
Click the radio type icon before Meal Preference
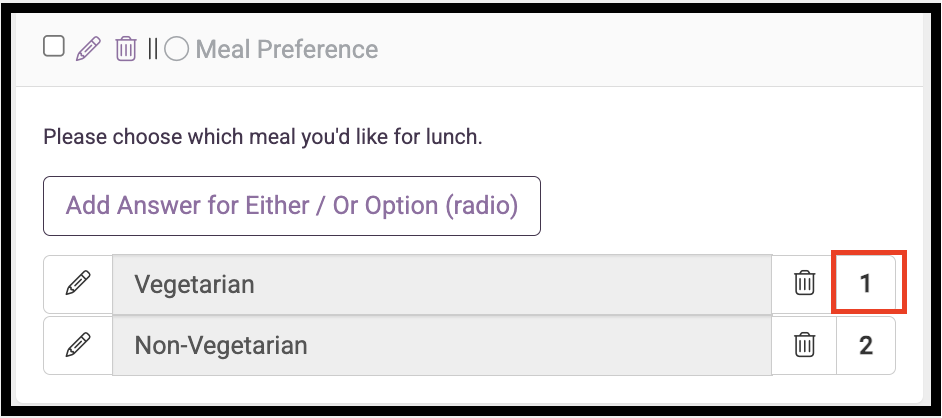click(x=177, y=49)
